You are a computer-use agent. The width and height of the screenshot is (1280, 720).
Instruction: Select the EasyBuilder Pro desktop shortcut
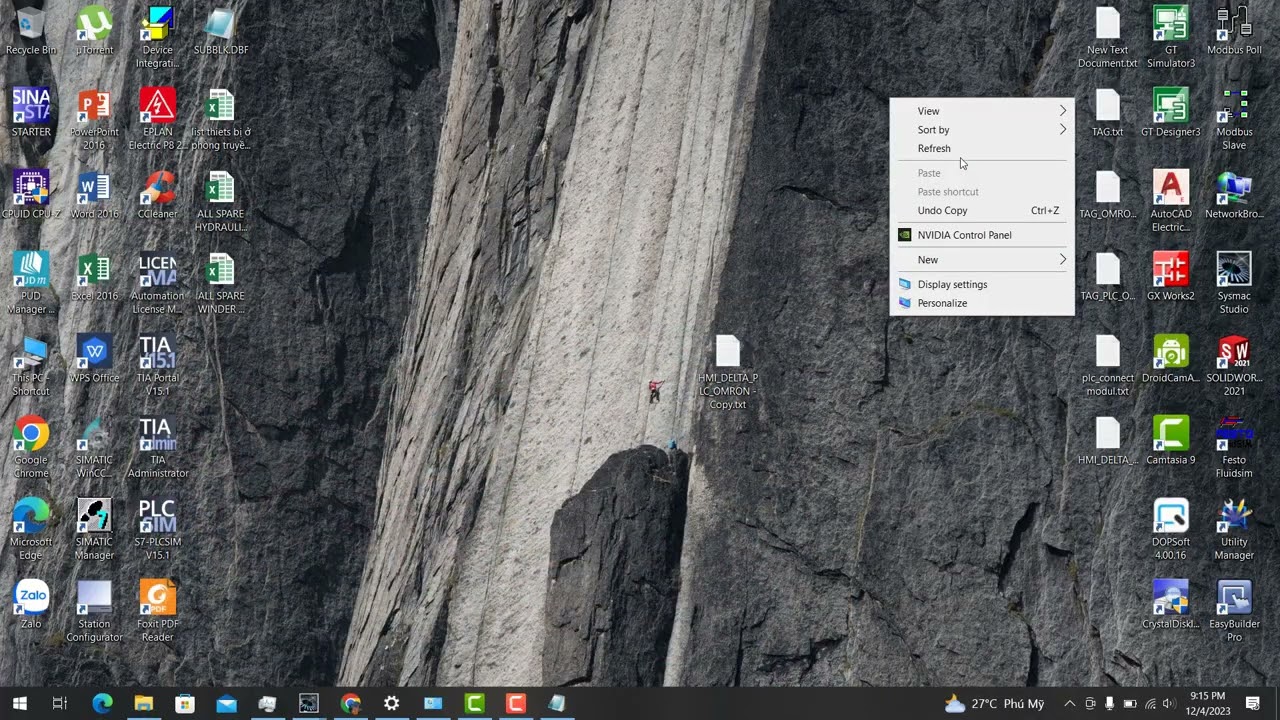tap(1234, 612)
